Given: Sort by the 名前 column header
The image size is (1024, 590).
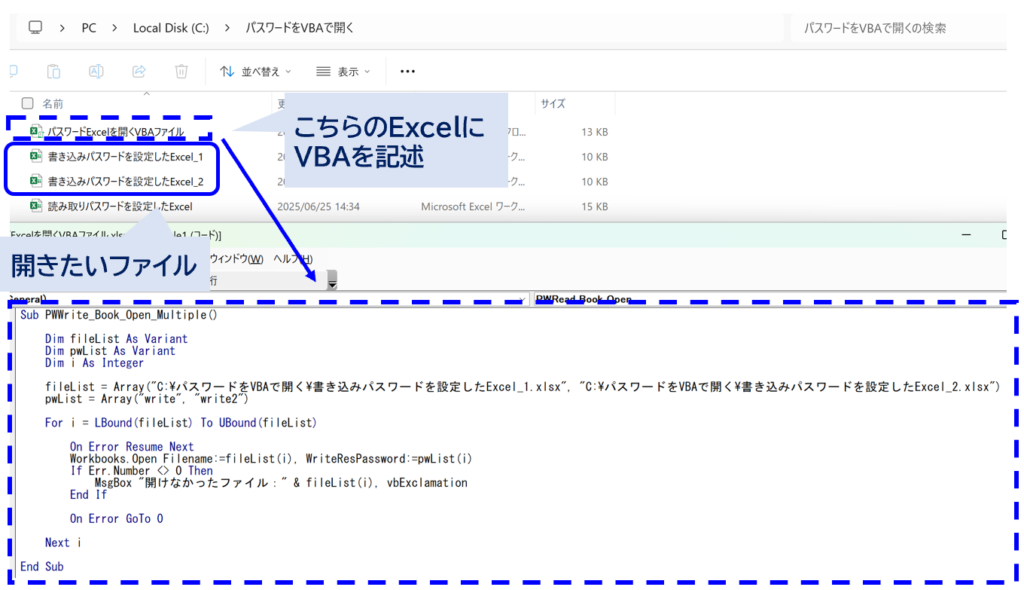Looking at the screenshot, I should coord(53,104).
